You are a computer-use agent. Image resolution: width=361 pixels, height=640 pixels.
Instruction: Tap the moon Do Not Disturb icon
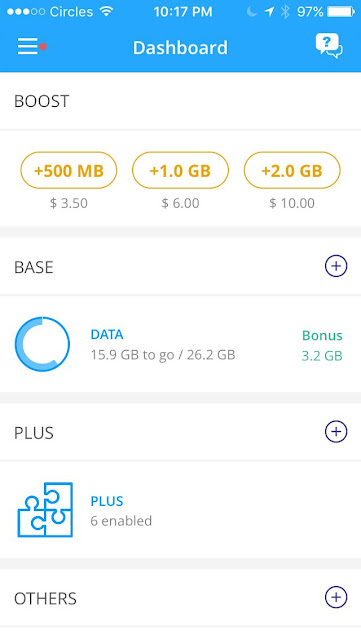(252, 11)
